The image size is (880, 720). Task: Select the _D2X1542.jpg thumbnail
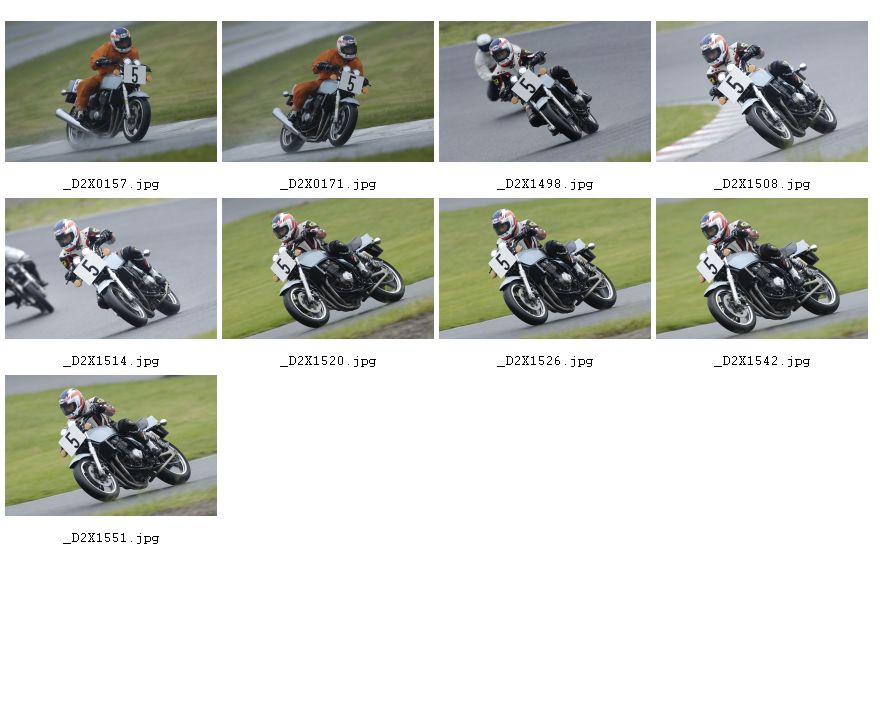tap(762, 268)
